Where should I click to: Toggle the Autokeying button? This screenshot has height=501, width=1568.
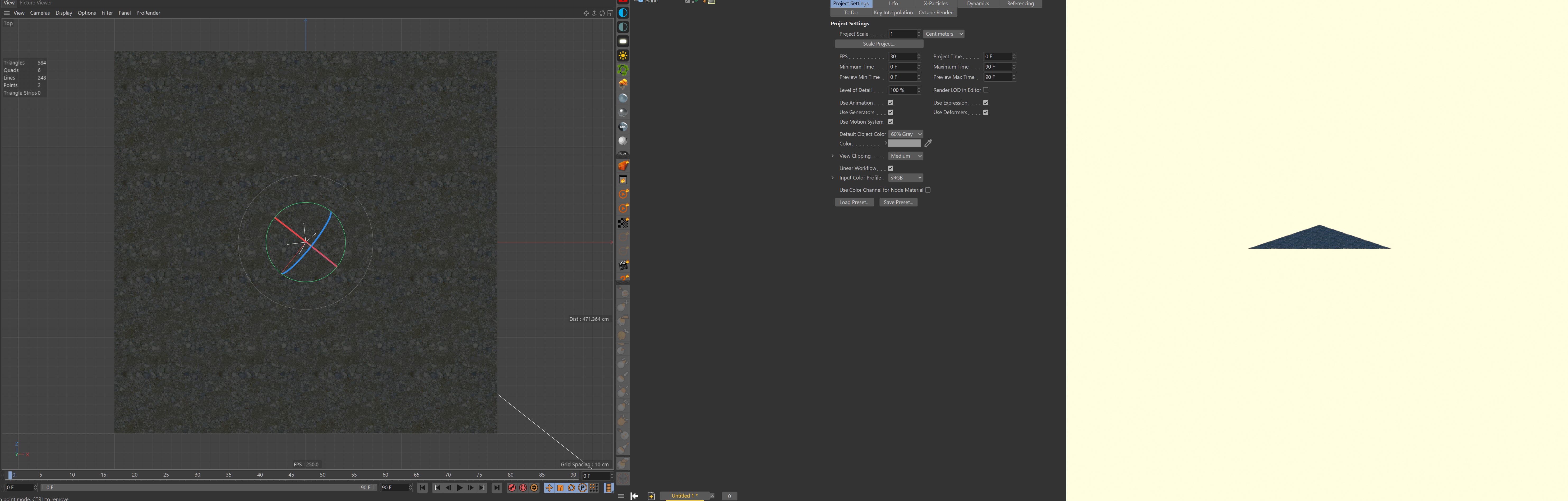(x=523, y=488)
